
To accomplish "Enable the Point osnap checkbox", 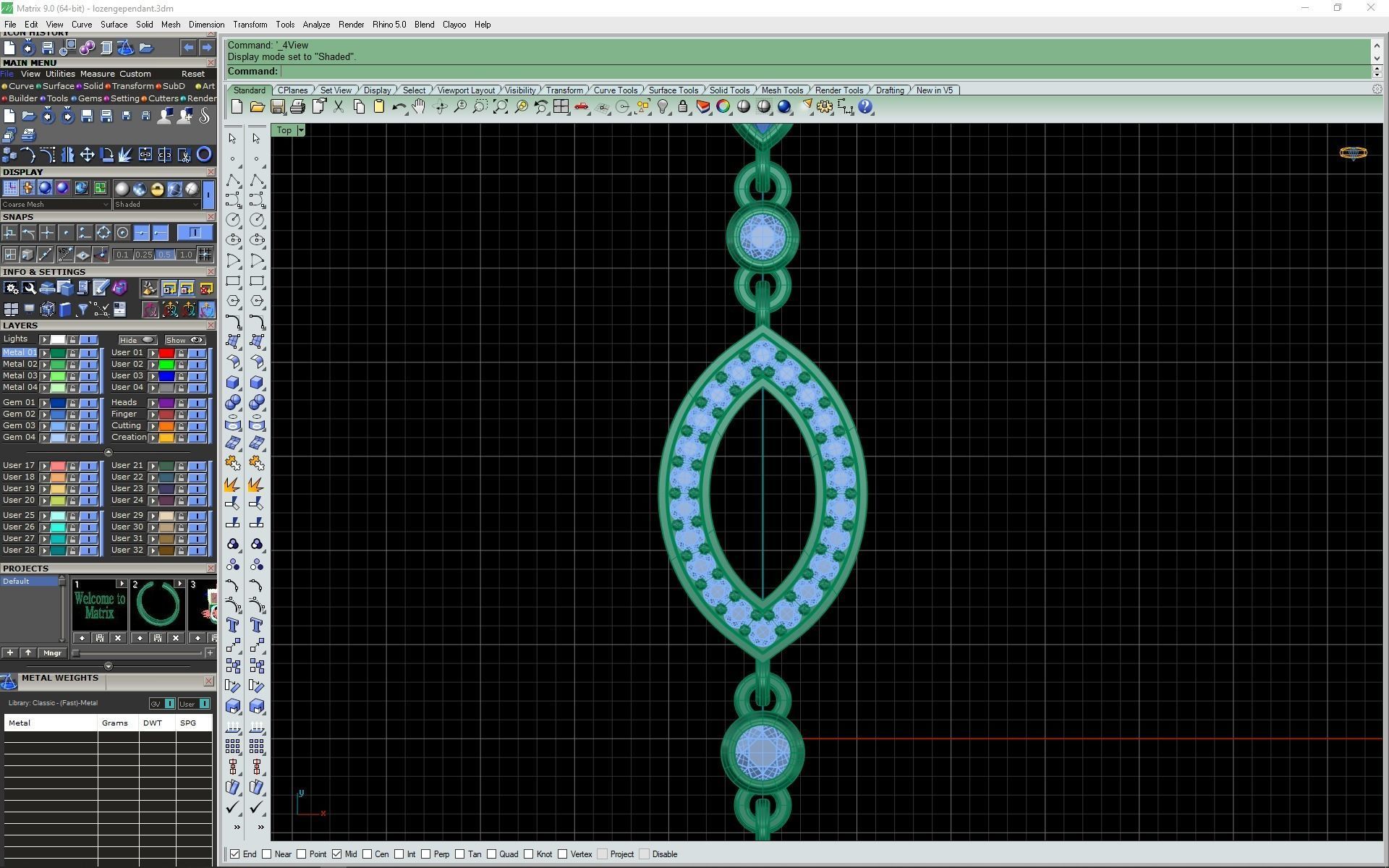I will [302, 854].
